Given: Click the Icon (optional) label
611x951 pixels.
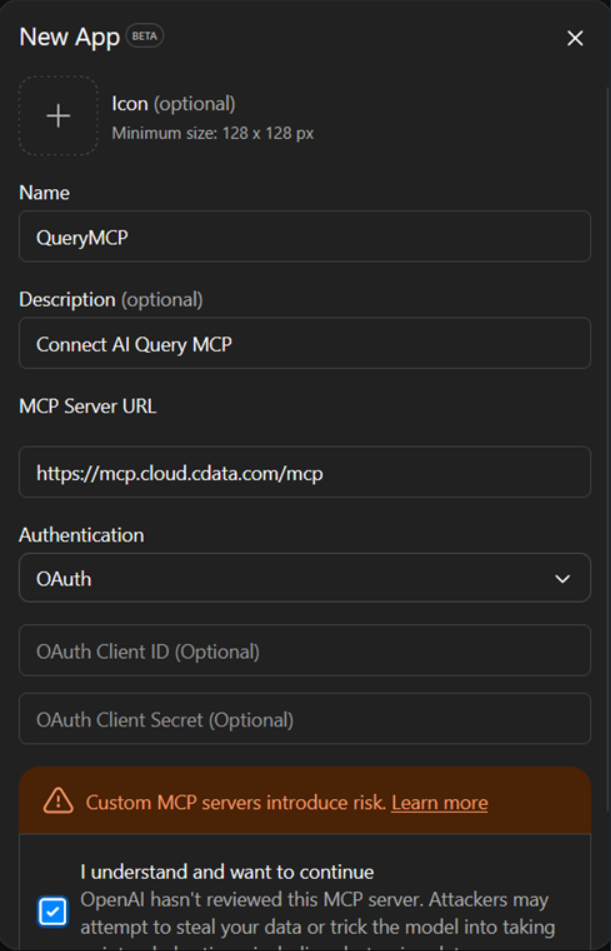Looking at the screenshot, I should click(x=173, y=104).
